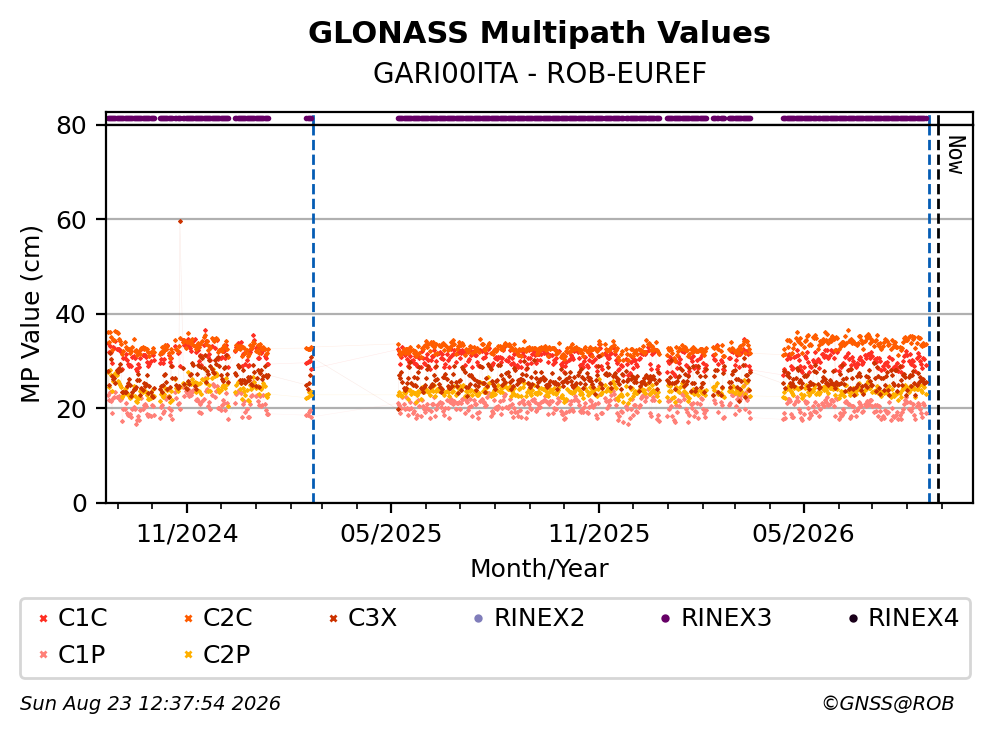Click the RINEX3 legend entry
The height and width of the screenshot is (734, 993).
tap(716, 617)
